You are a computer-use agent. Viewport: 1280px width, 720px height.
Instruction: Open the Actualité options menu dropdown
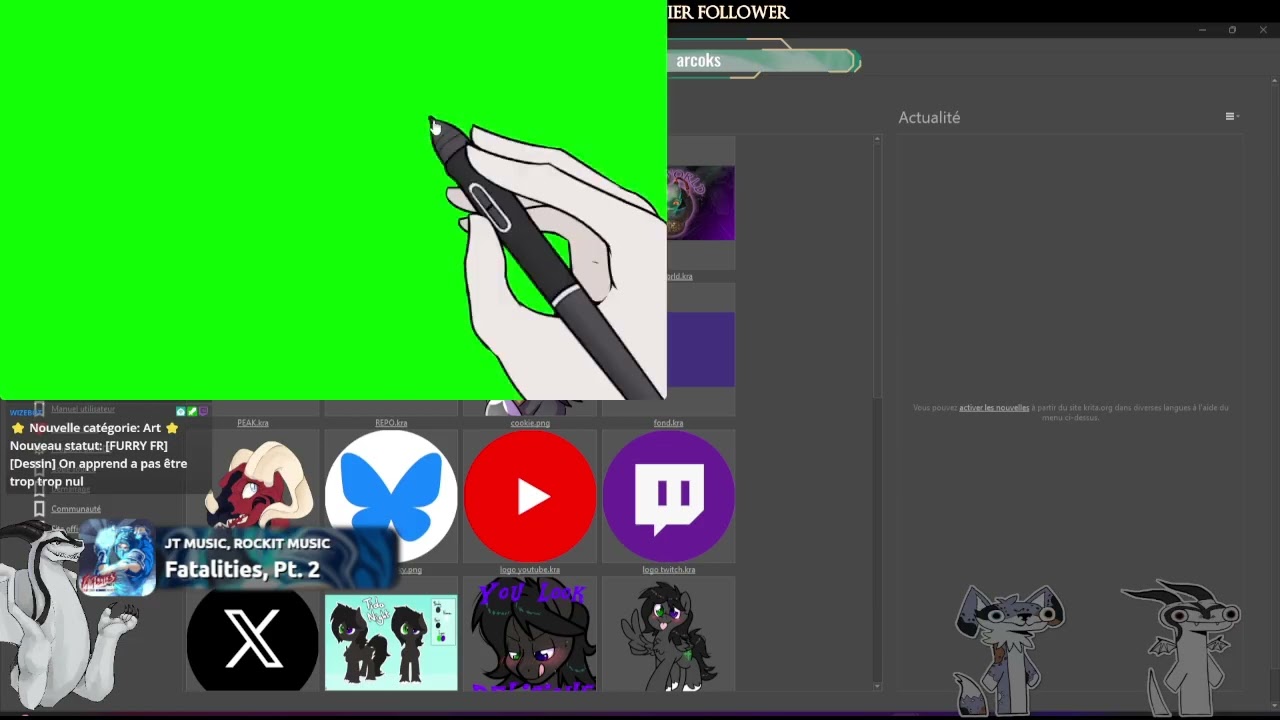pyautogui.click(x=1232, y=117)
